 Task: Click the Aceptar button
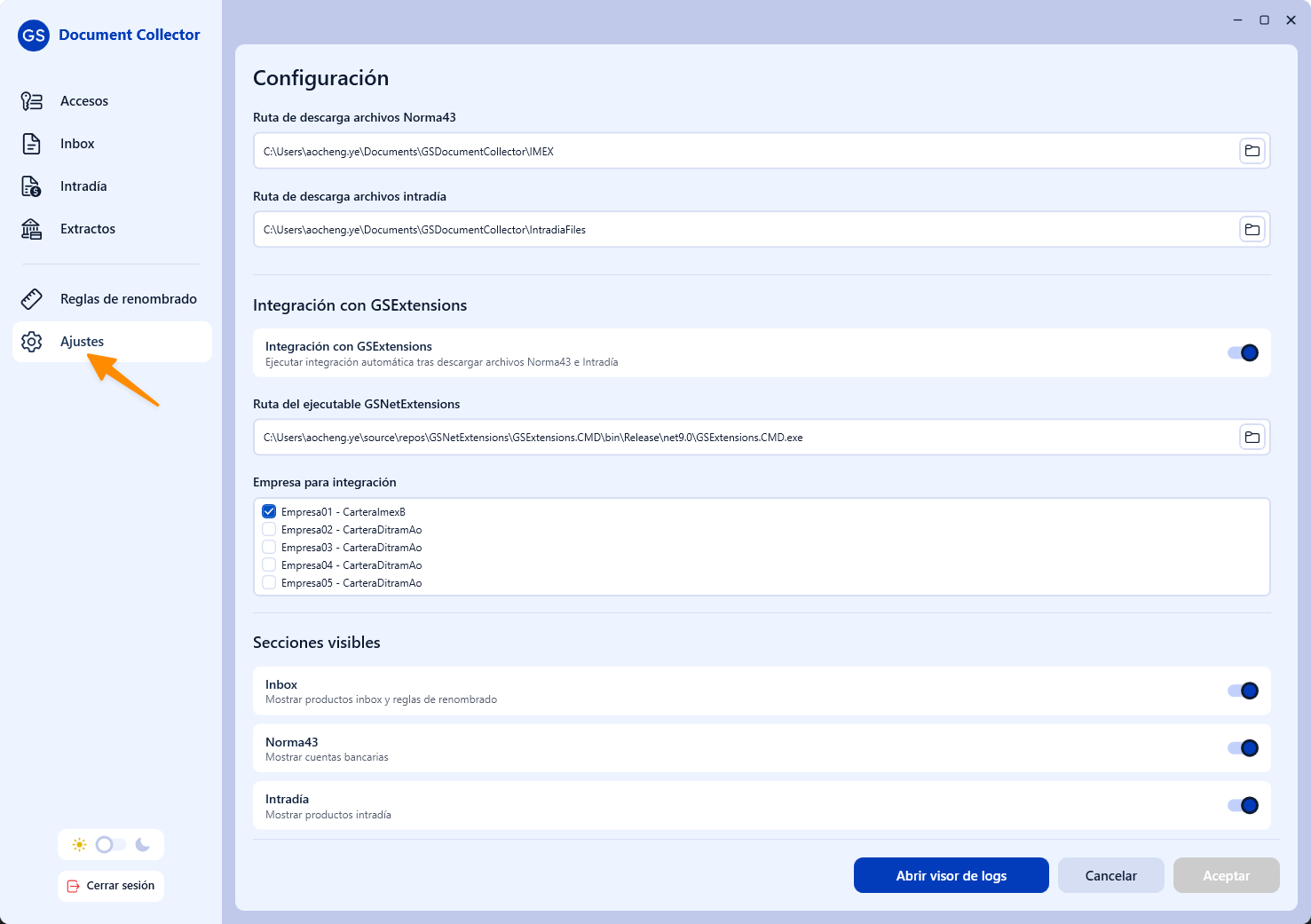1227,875
